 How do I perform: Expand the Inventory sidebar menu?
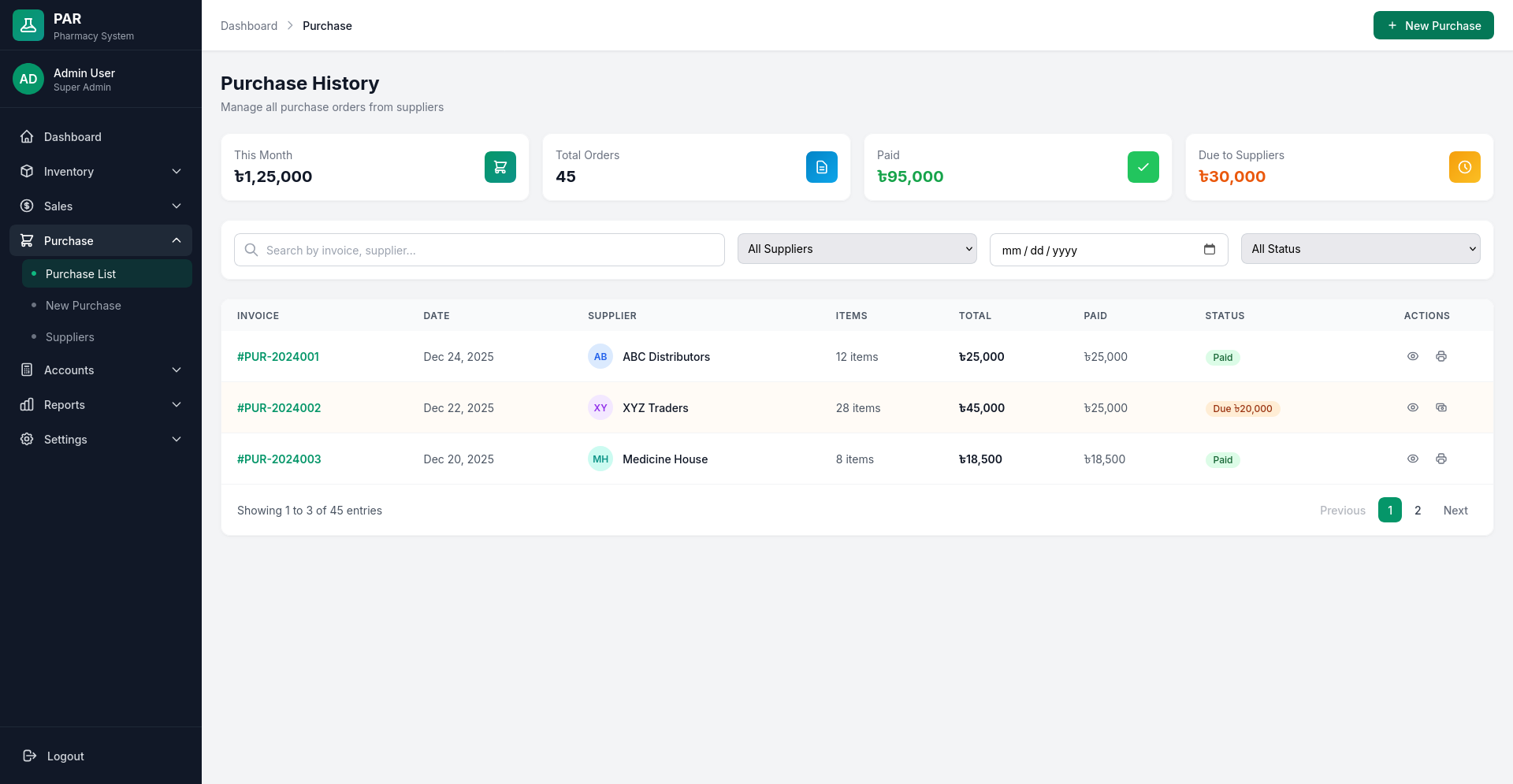[101, 171]
